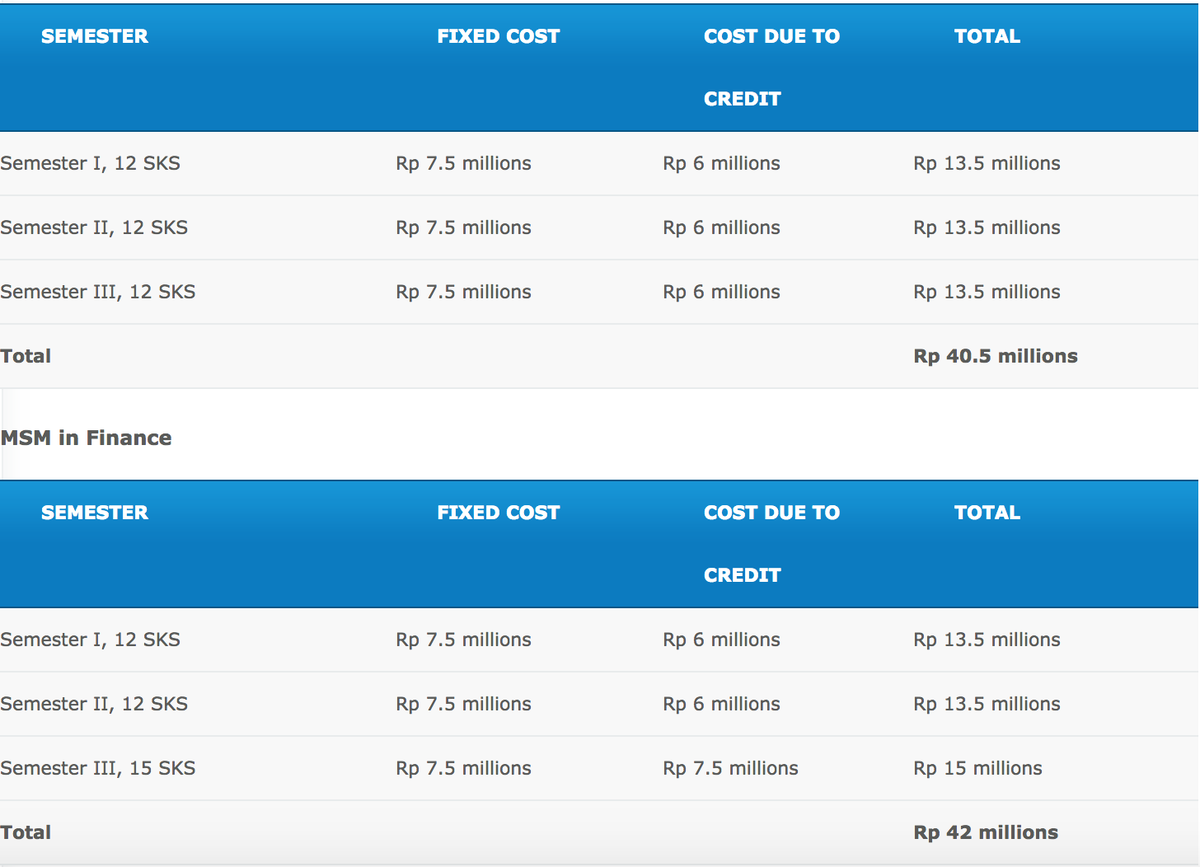Click SEMESTER header in MSM in Finance table
The height and width of the screenshot is (867, 1200).
coord(94,512)
